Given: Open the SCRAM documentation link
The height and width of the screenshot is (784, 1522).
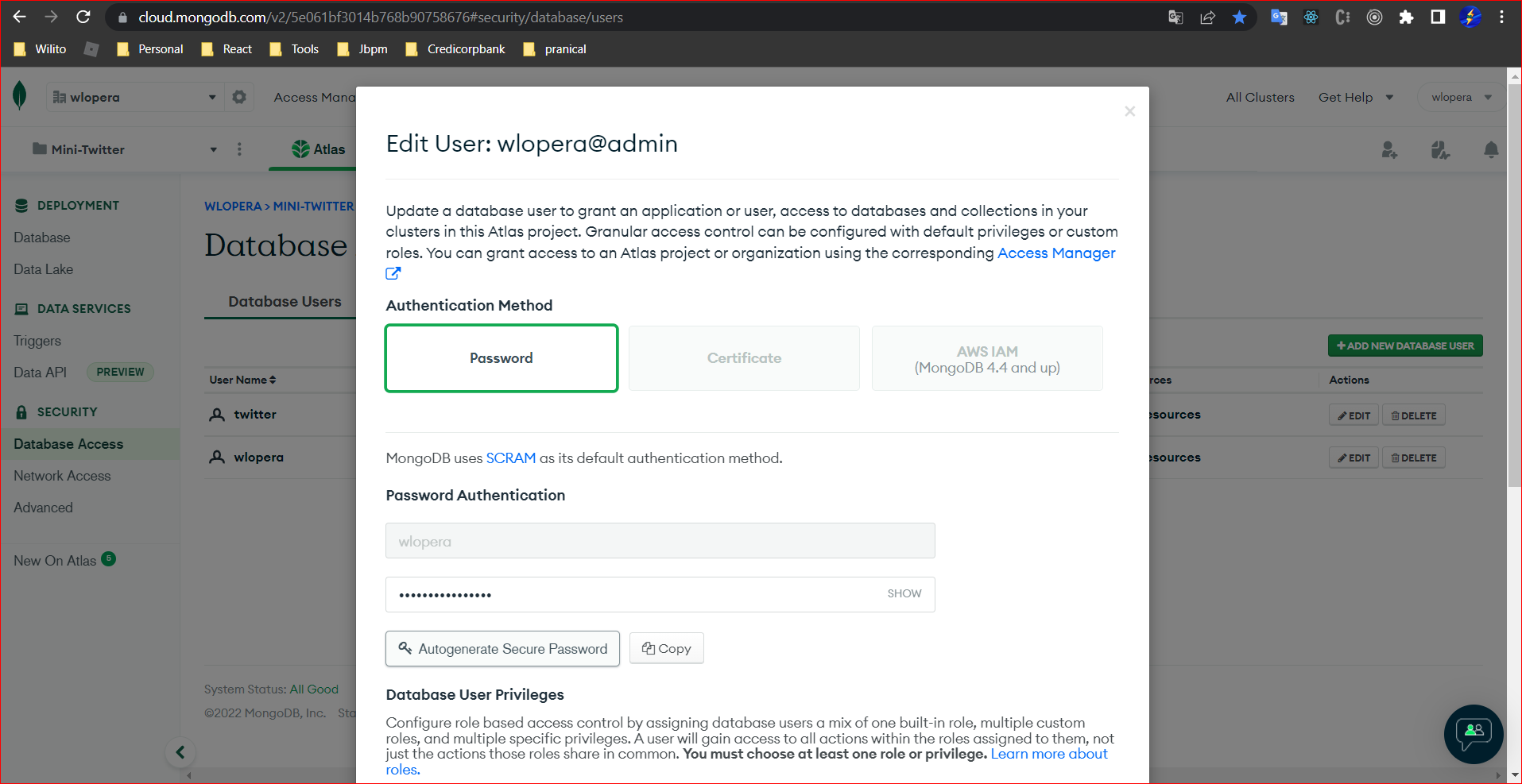Looking at the screenshot, I should (x=510, y=458).
